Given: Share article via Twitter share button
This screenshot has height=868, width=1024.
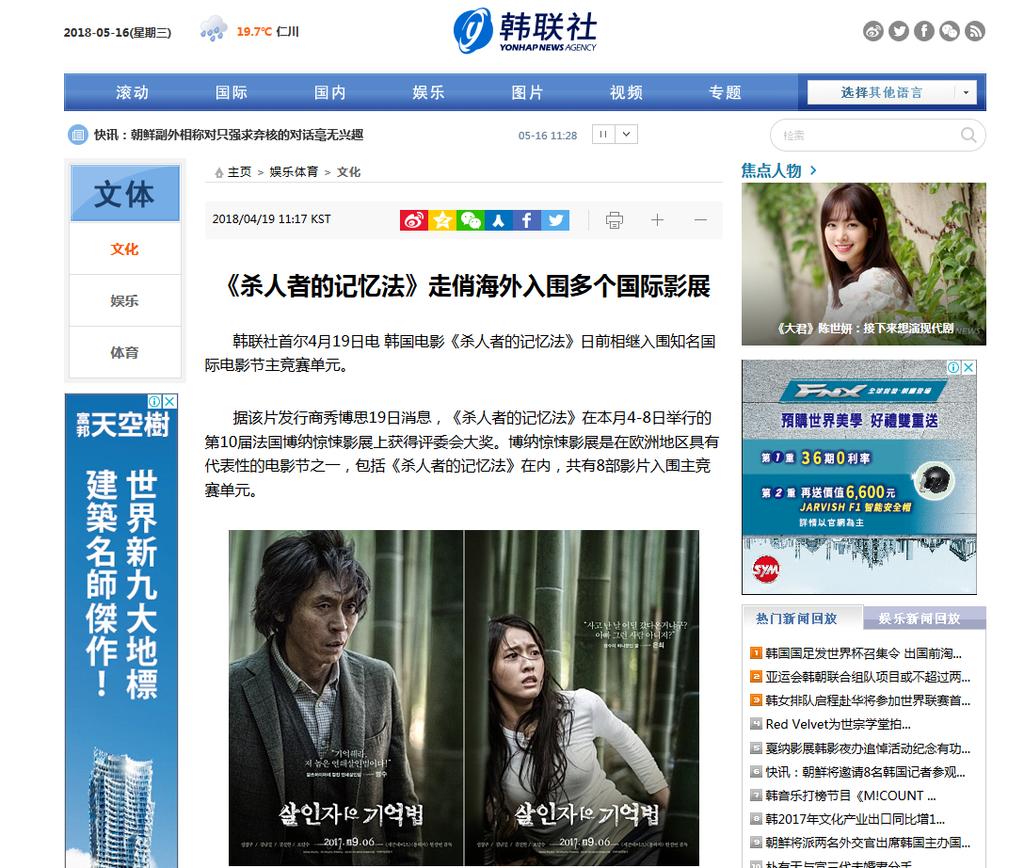Looking at the screenshot, I should (555, 220).
